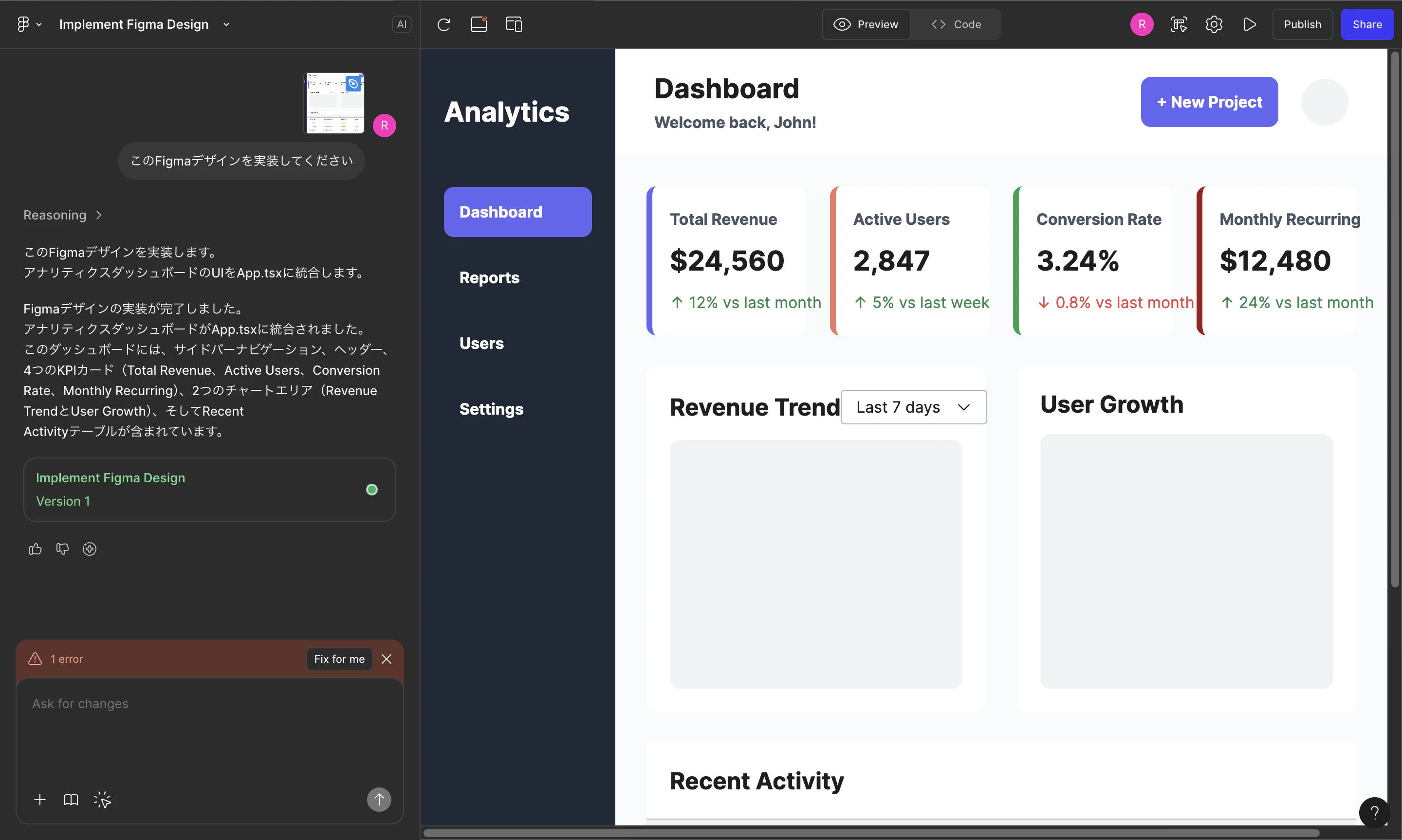Click the thumbs down feedback icon
Image resolution: width=1402 pixels, height=840 pixels.
coord(62,549)
